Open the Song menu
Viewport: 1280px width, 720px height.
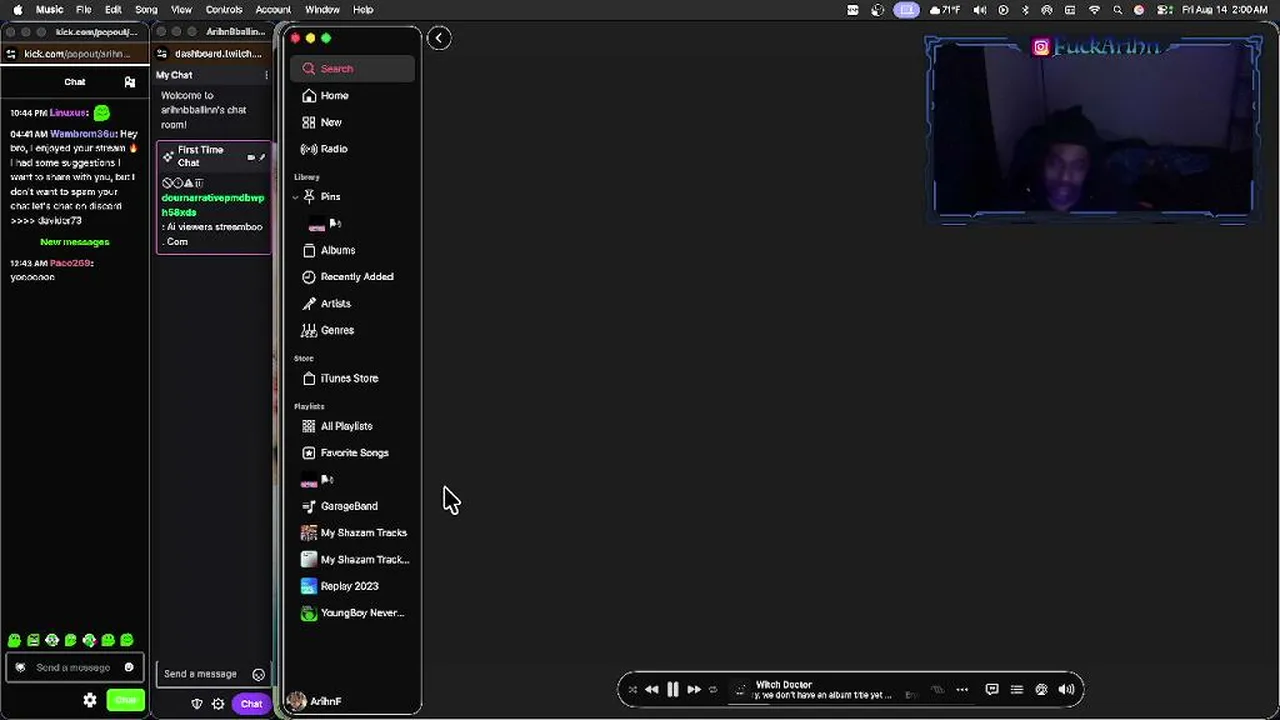[146, 10]
